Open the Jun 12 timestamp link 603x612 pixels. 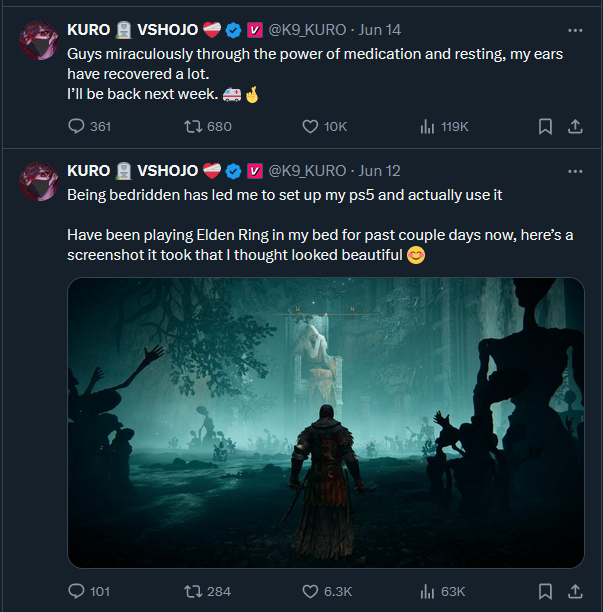coord(378,170)
